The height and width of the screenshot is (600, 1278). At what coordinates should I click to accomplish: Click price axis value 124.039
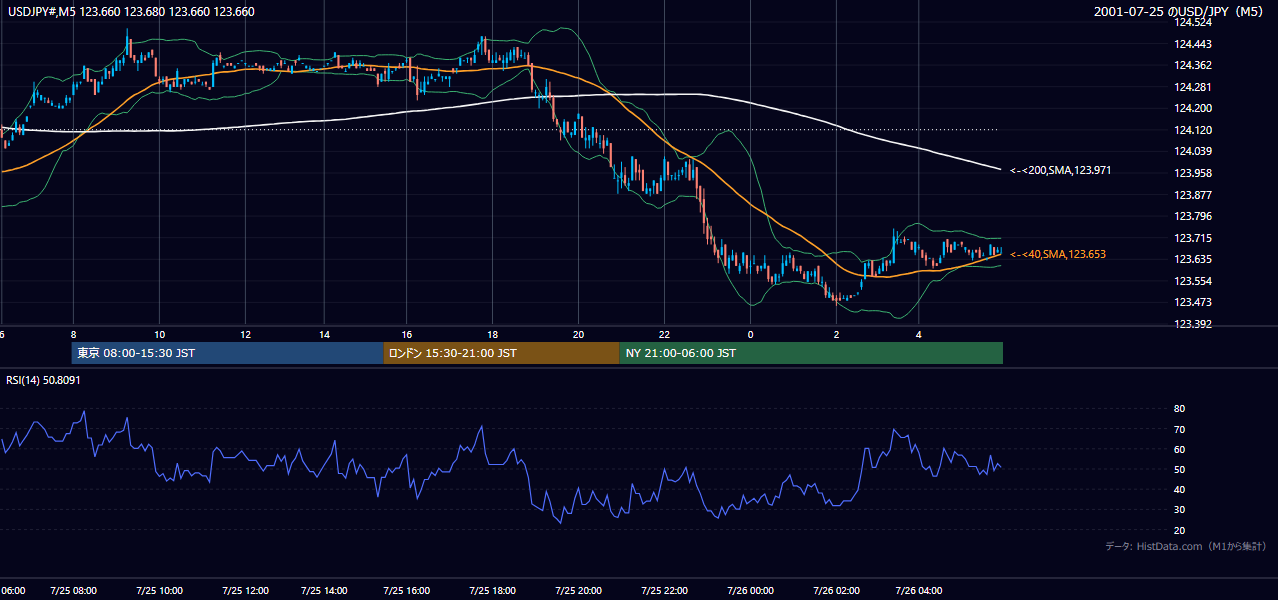(x=1193, y=152)
